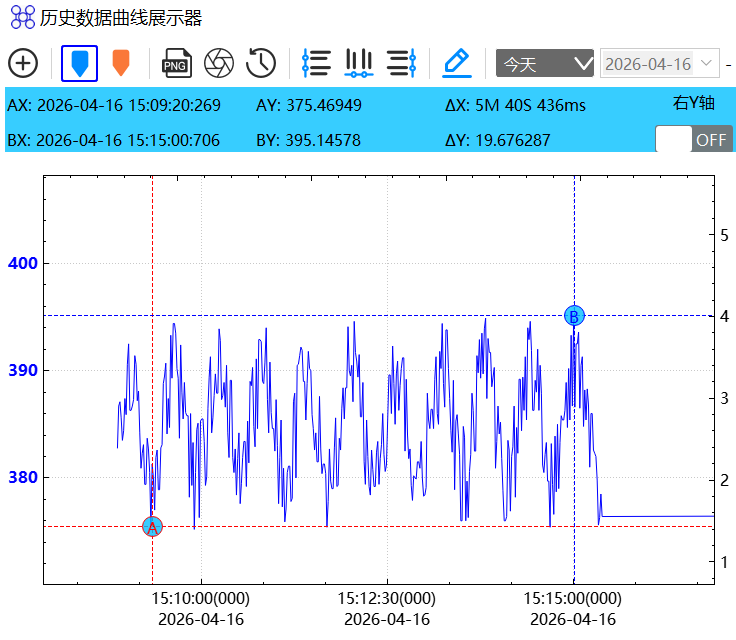
Task: Click the right axis label 4
Action: (x=724, y=316)
